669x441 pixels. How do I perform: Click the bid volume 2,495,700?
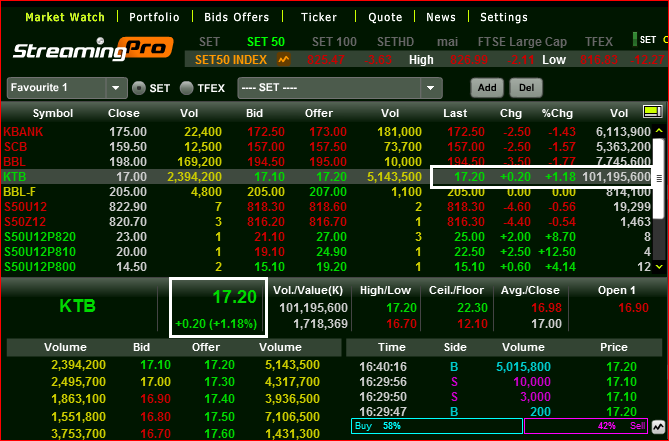[x=79, y=382]
